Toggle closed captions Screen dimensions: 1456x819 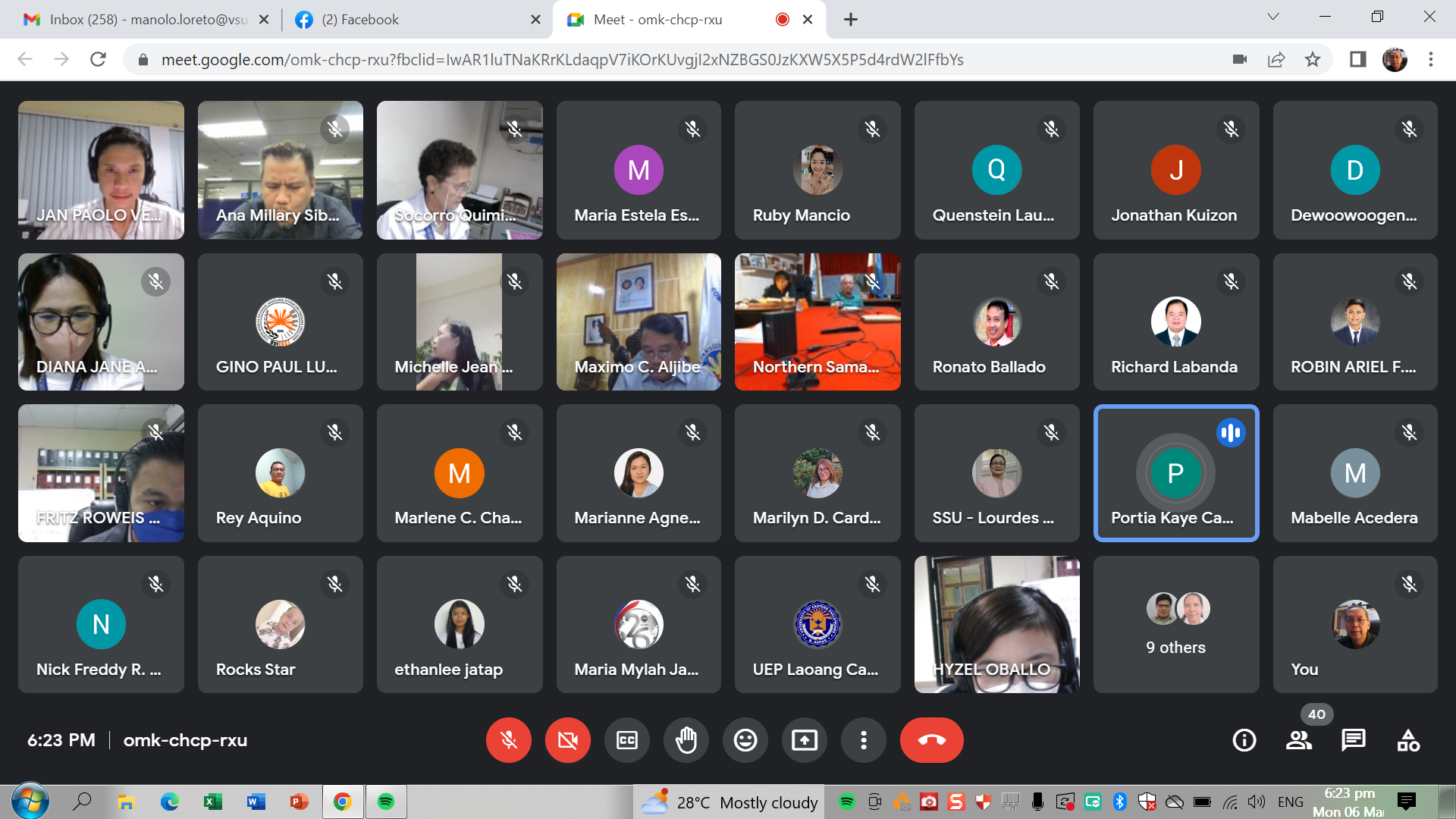point(627,740)
